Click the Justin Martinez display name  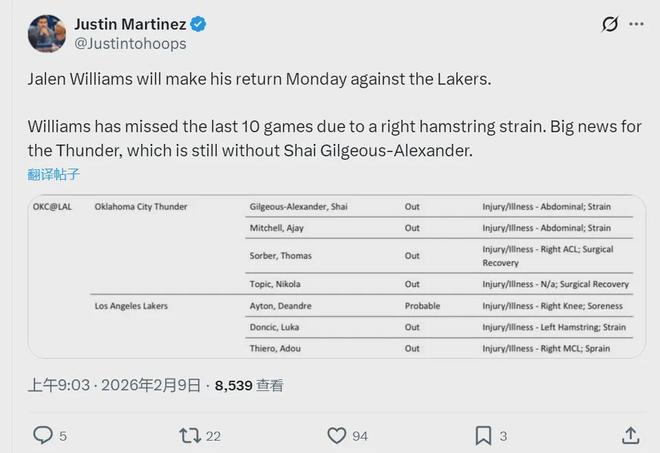pos(131,24)
